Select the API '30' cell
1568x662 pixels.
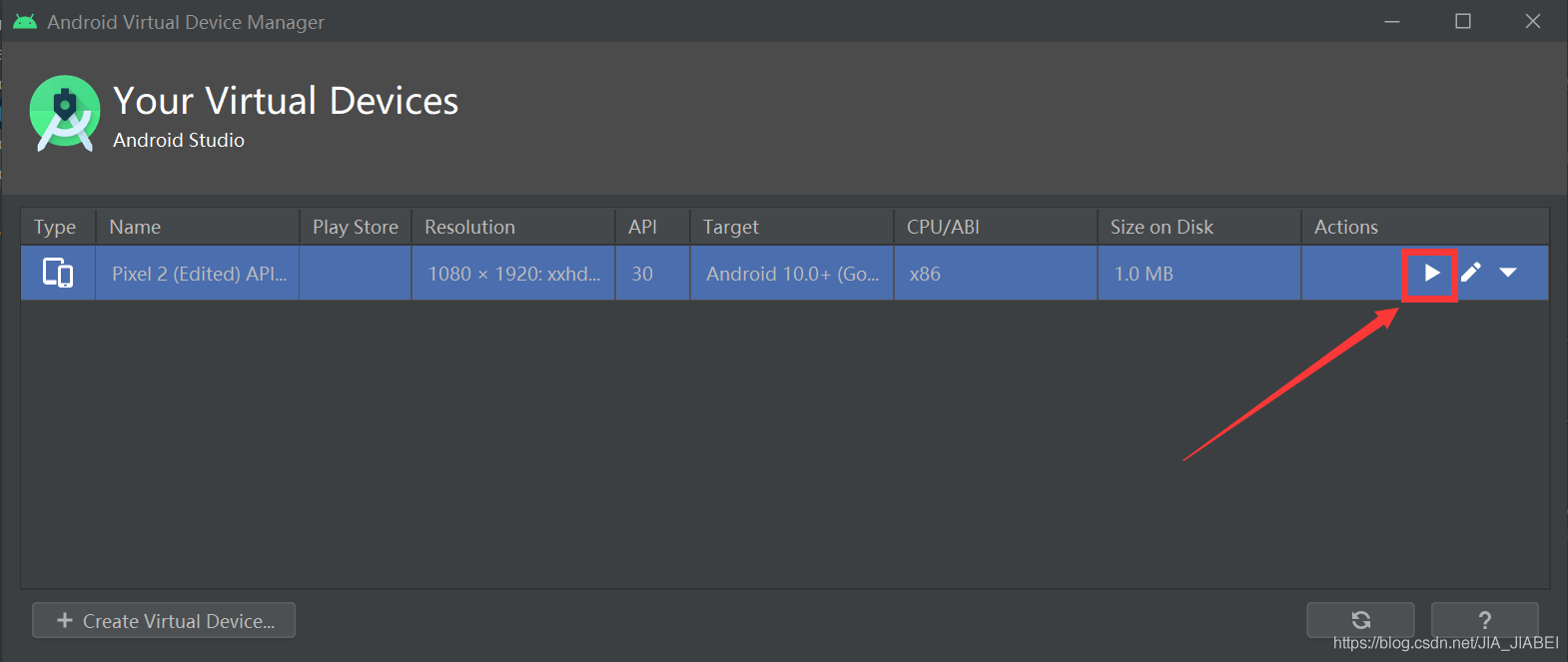click(x=652, y=273)
